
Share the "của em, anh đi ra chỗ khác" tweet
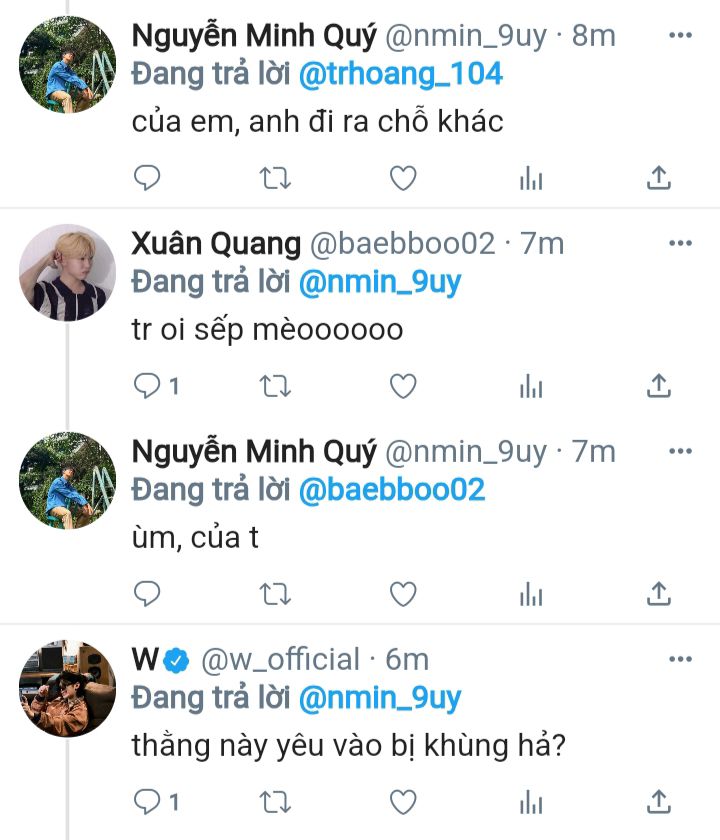point(658,178)
